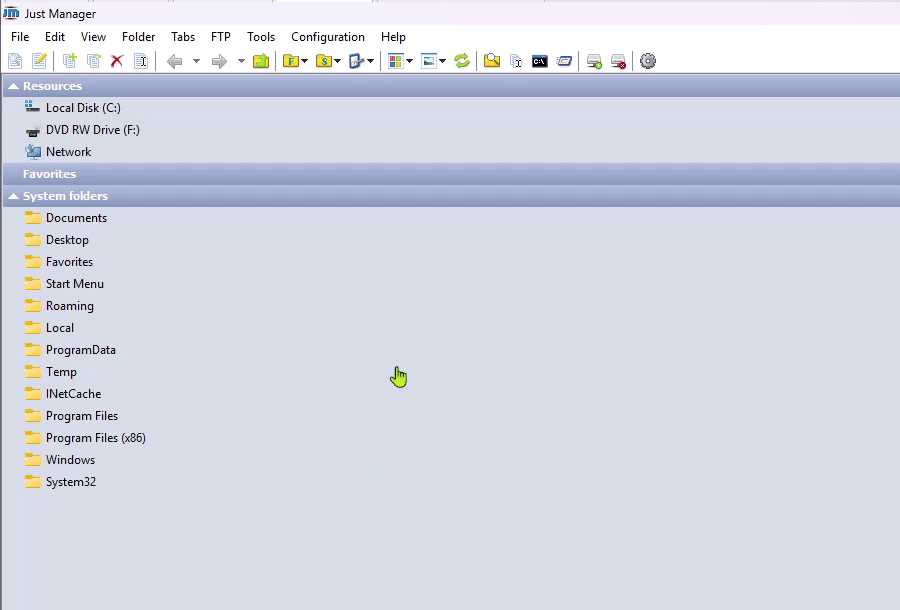Click the disconnect network drive icon
This screenshot has width=900, height=610.
(x=618, y=61)
